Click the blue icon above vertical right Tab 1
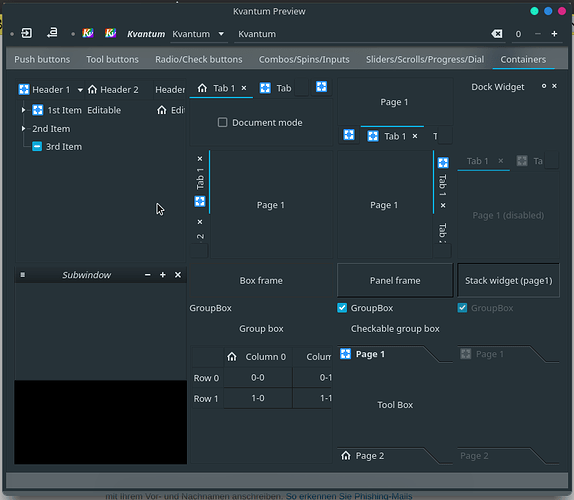574x500 pixels. 443,163
